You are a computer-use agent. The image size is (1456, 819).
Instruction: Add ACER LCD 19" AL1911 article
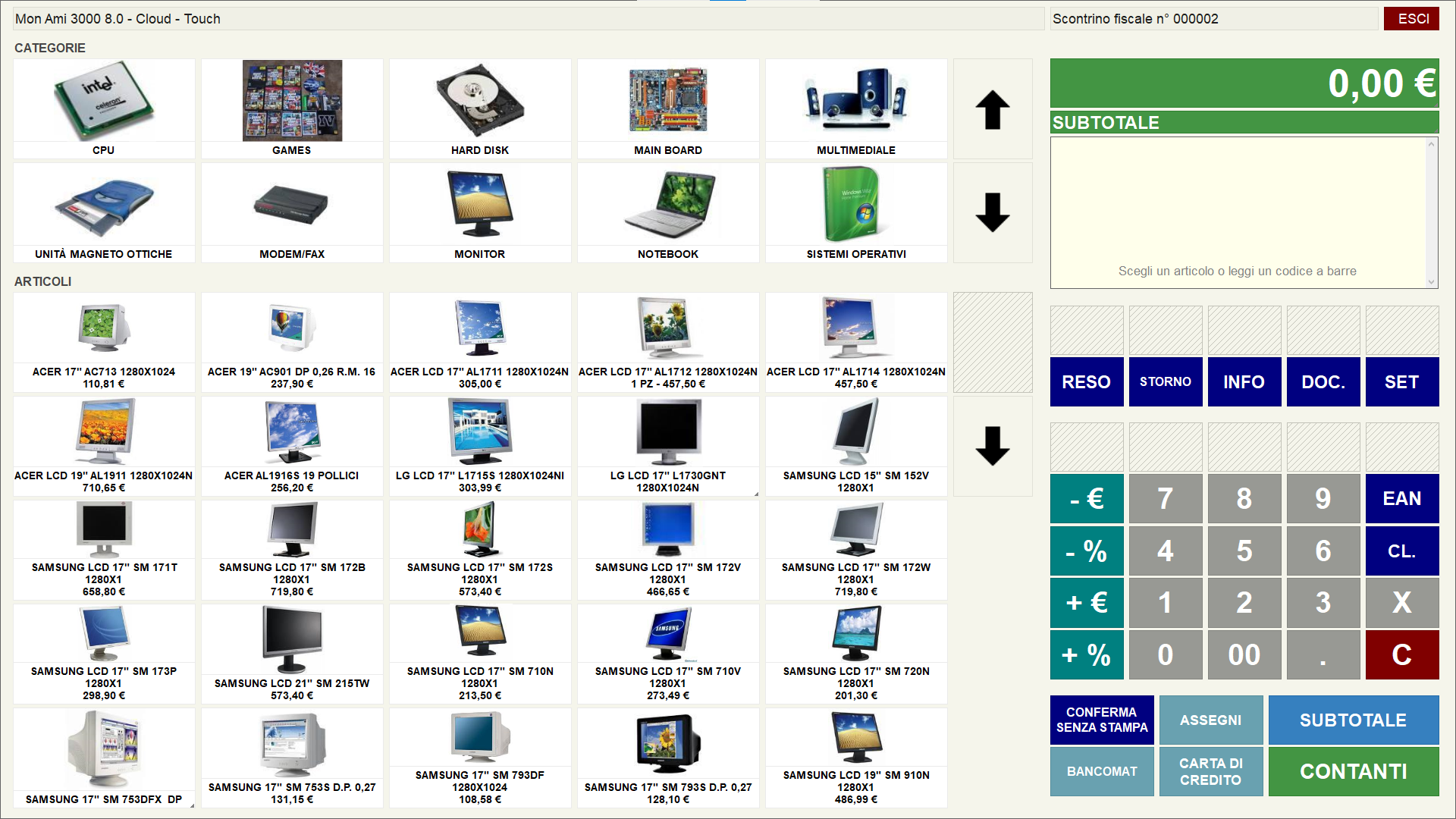[104, 446]
